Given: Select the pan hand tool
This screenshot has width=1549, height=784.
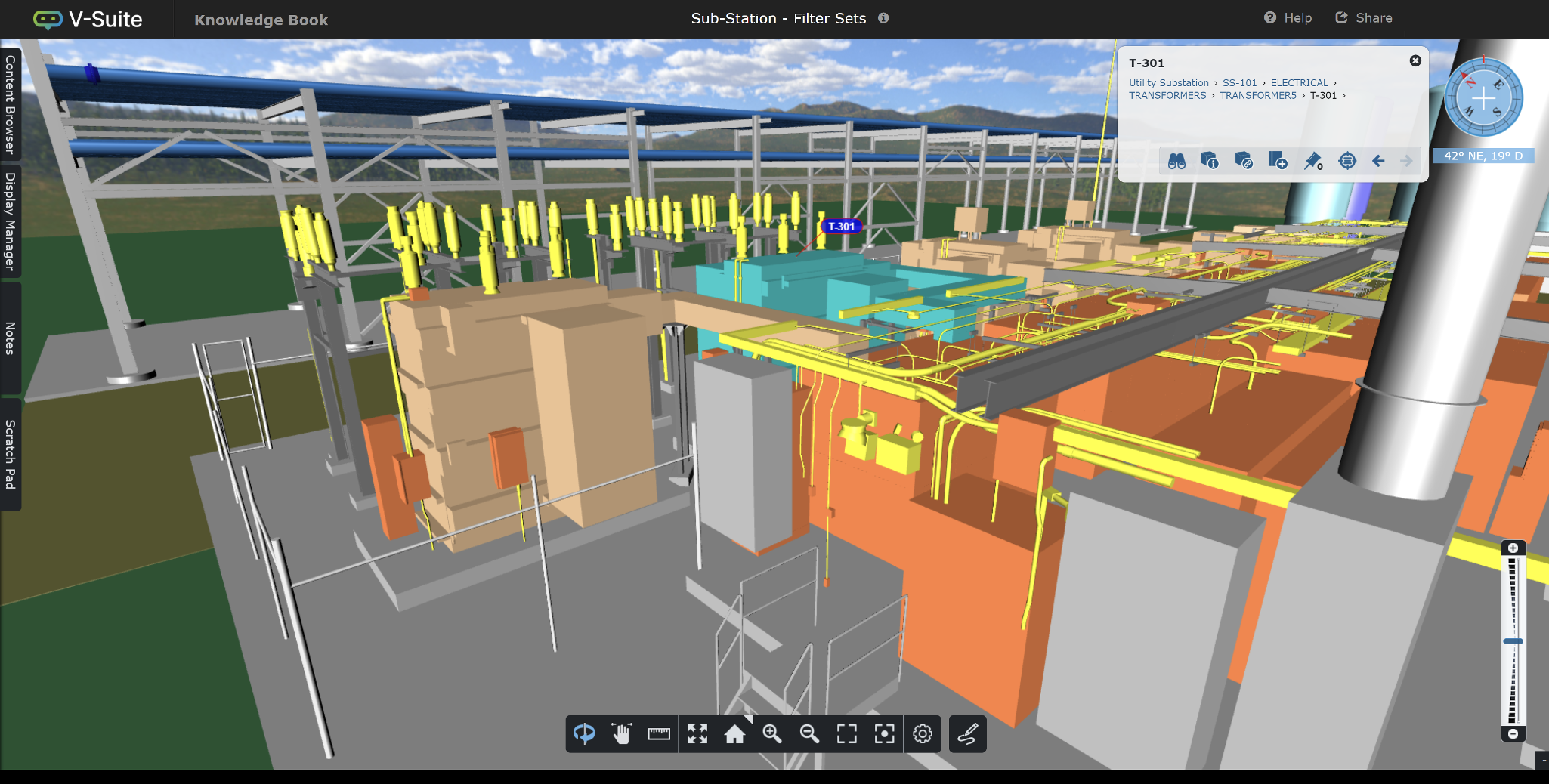Looking at the screenshot, I should coord(620,733).
